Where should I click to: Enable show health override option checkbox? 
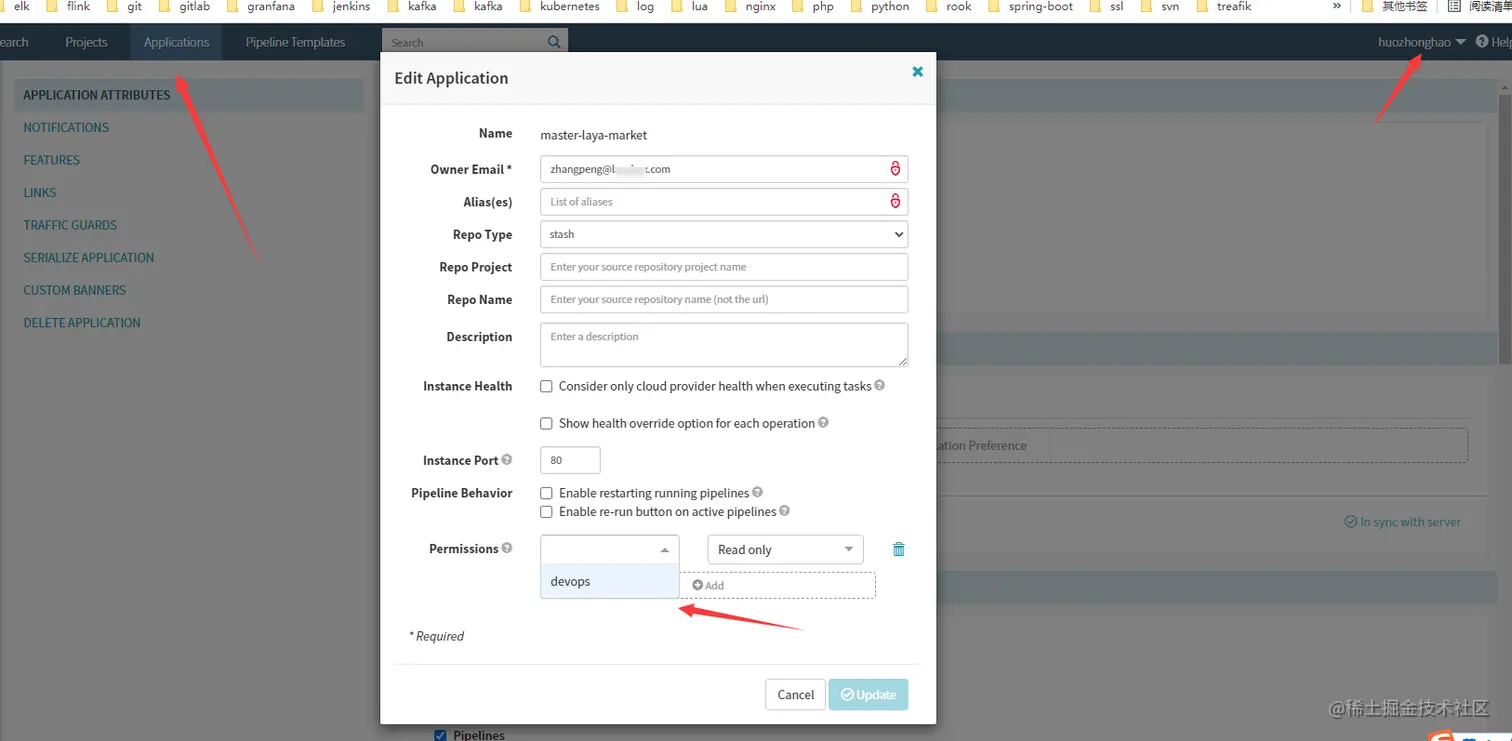[x=546, y=423]
